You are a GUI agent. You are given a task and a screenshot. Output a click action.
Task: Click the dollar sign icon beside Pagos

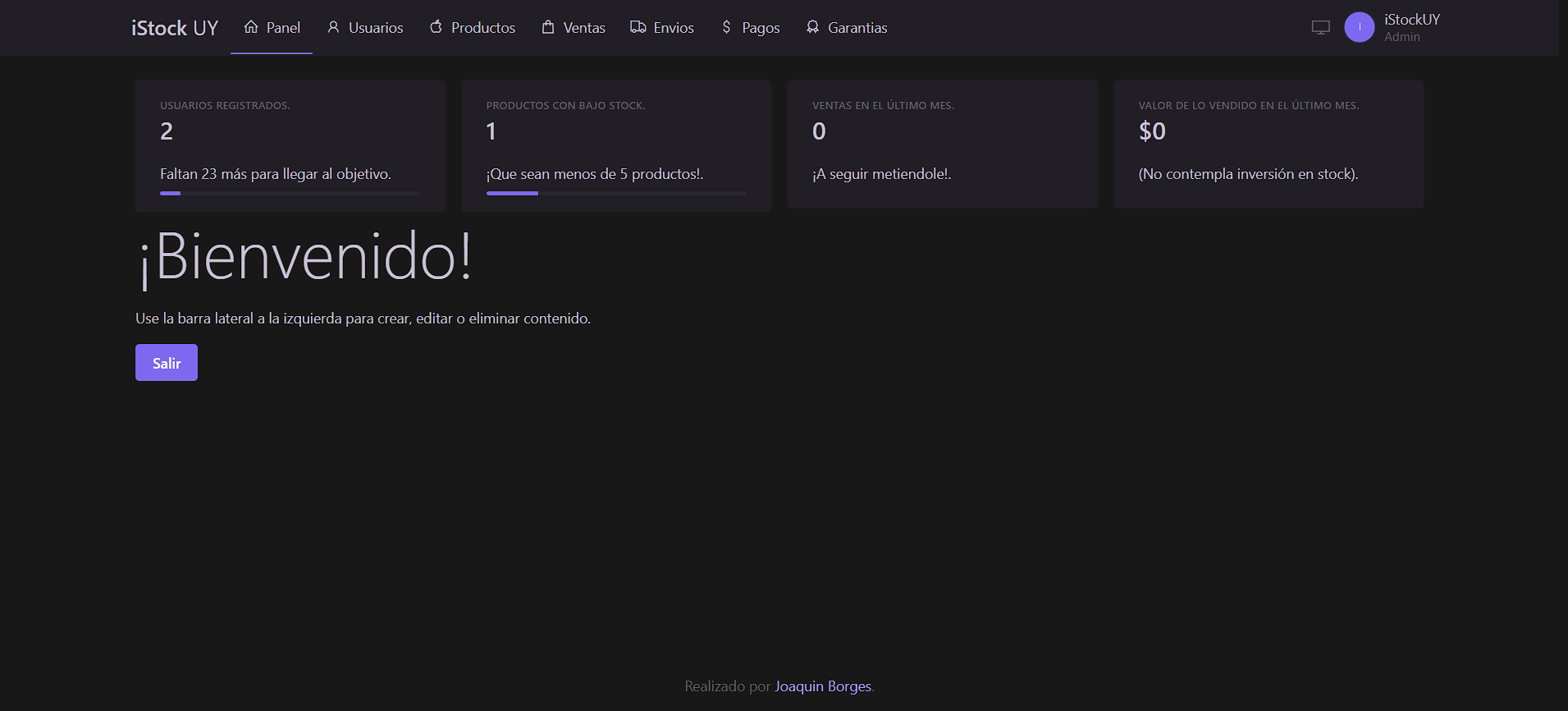pyautogui.click(x=726, y=27)
